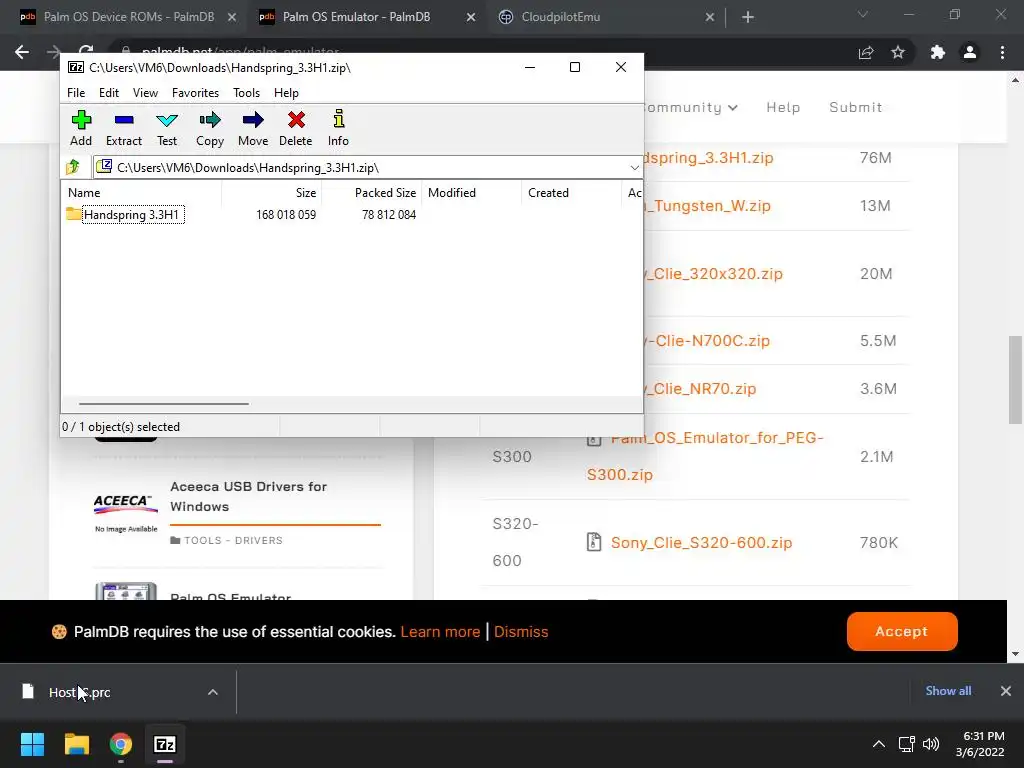Download the Sony_Clie_S320-600.zip file
1024x768 pixels.
point(701,543)
